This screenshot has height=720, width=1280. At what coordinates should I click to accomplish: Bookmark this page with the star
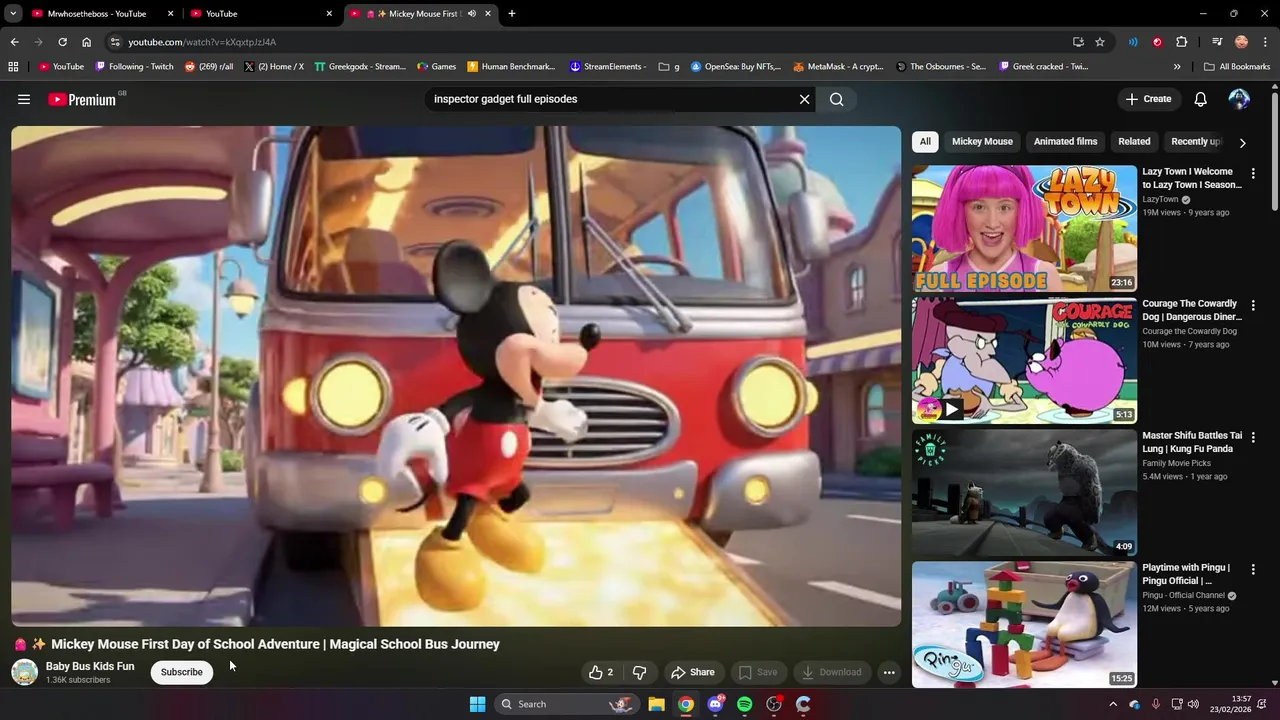pos(1100,42)
